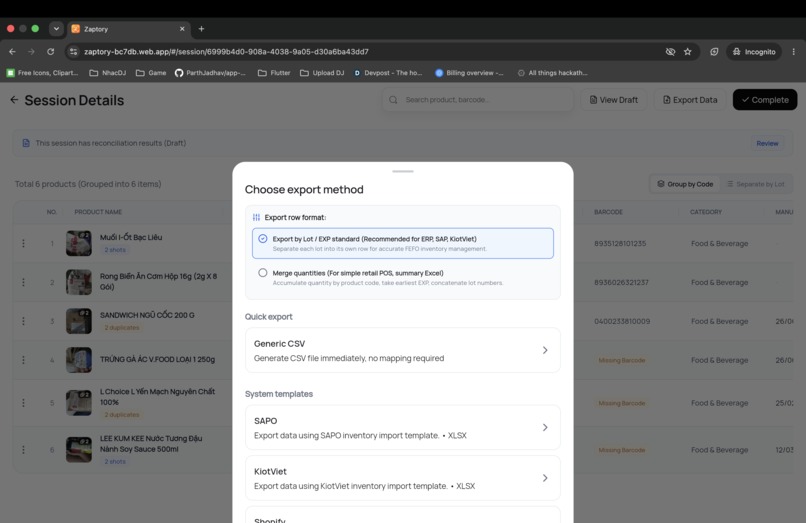Open thumbnail of Rong Biển Ăn Cơm Hộp
806x523 pixels.
pyautogui.click(x=79, y=282)
